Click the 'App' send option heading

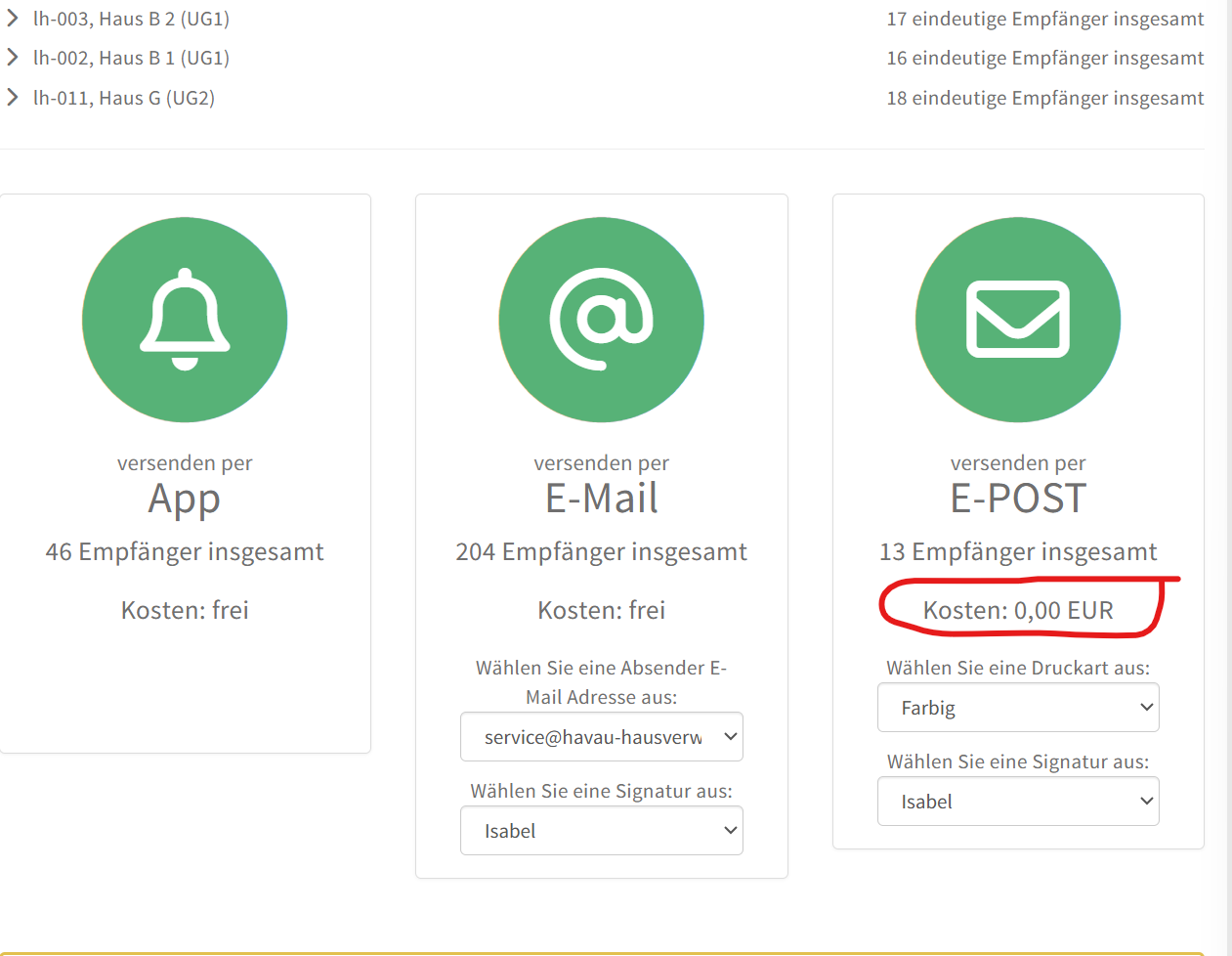pos(185,499)
